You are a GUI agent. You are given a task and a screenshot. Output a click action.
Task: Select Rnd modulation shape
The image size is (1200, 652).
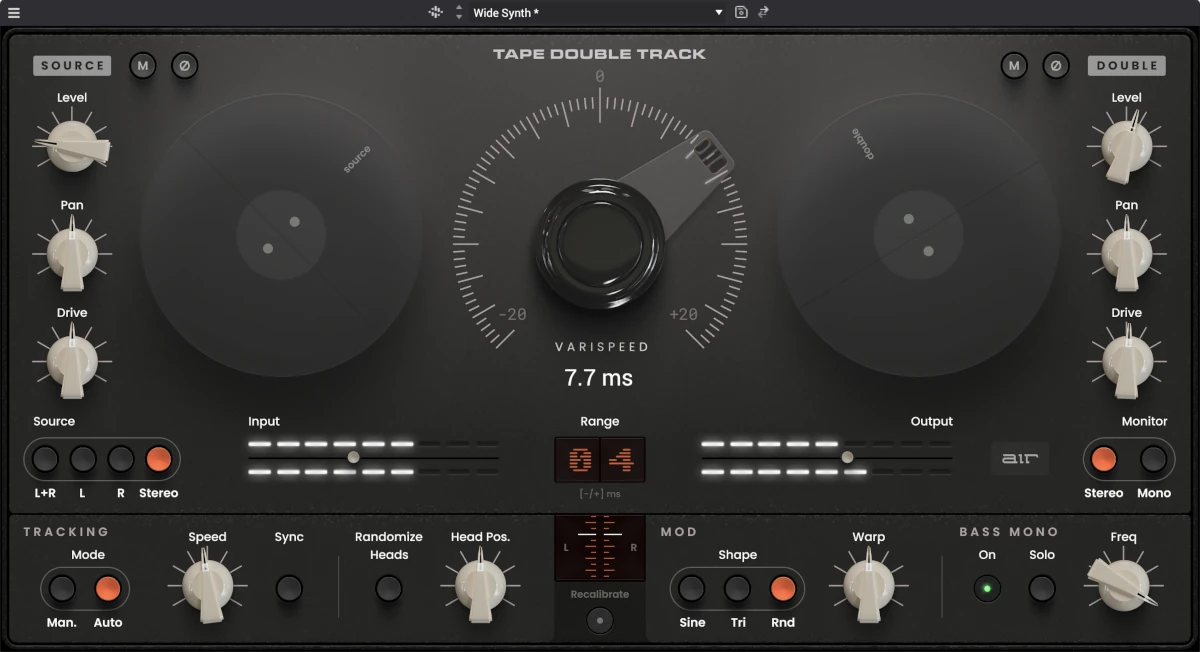(x=783, y=590)
